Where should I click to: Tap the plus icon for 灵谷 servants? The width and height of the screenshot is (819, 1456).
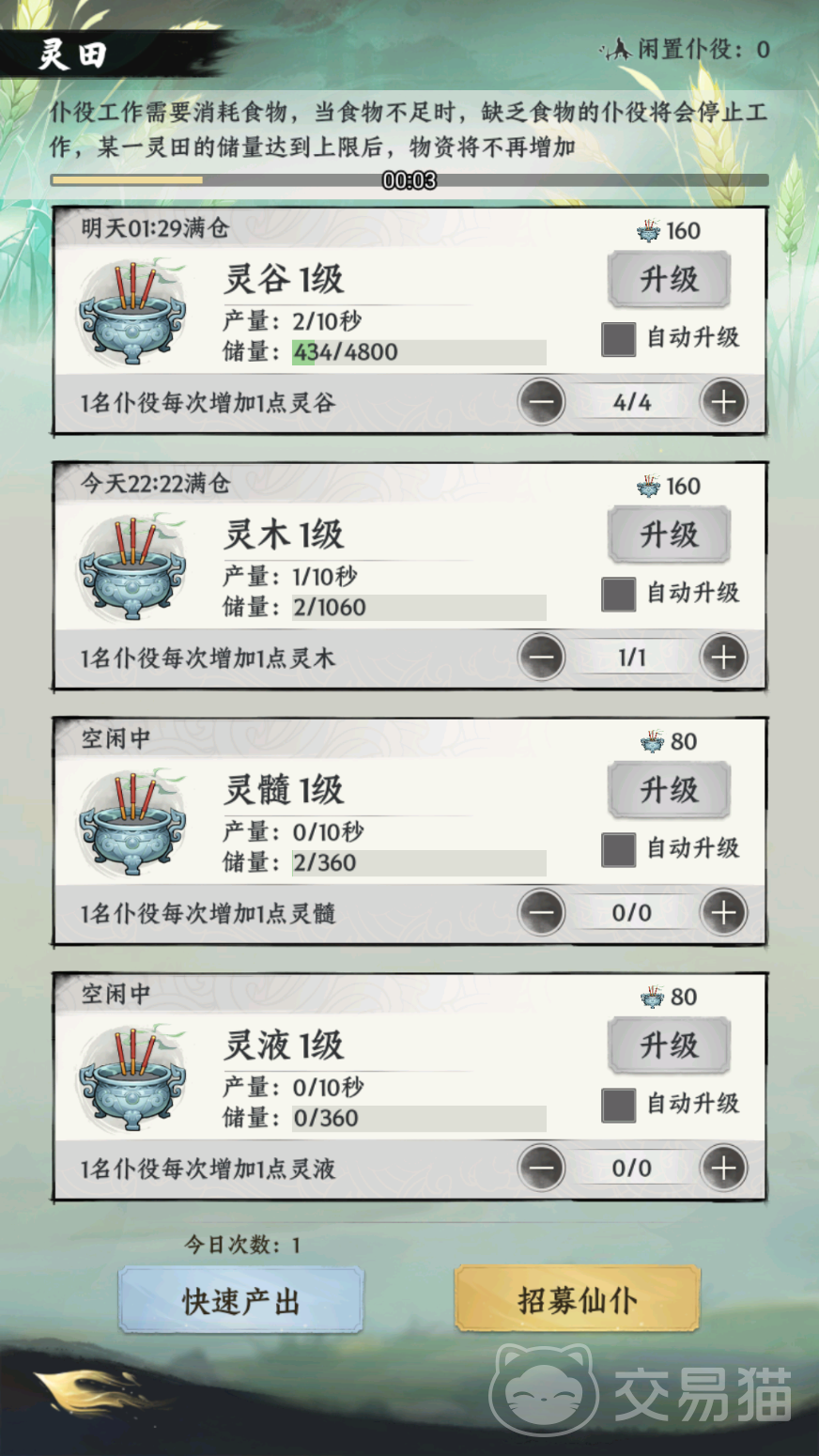click(x=723, y=402)
